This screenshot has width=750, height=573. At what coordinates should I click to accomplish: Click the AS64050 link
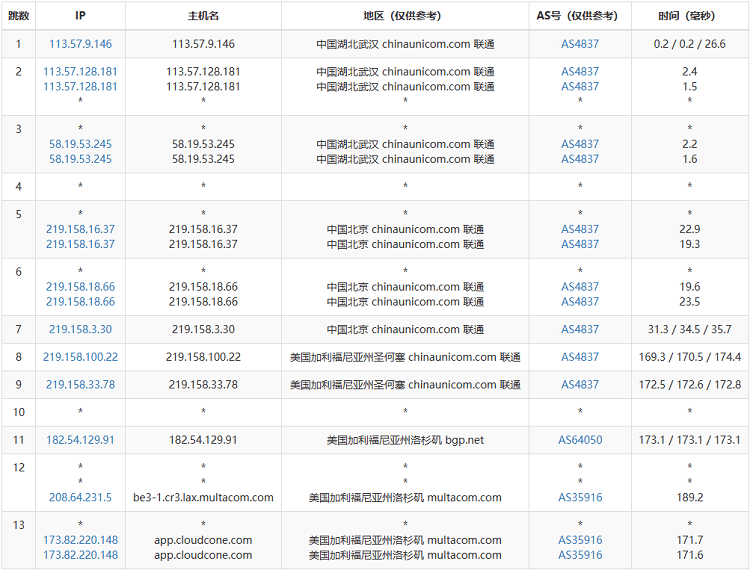click(x=580, y=440)
